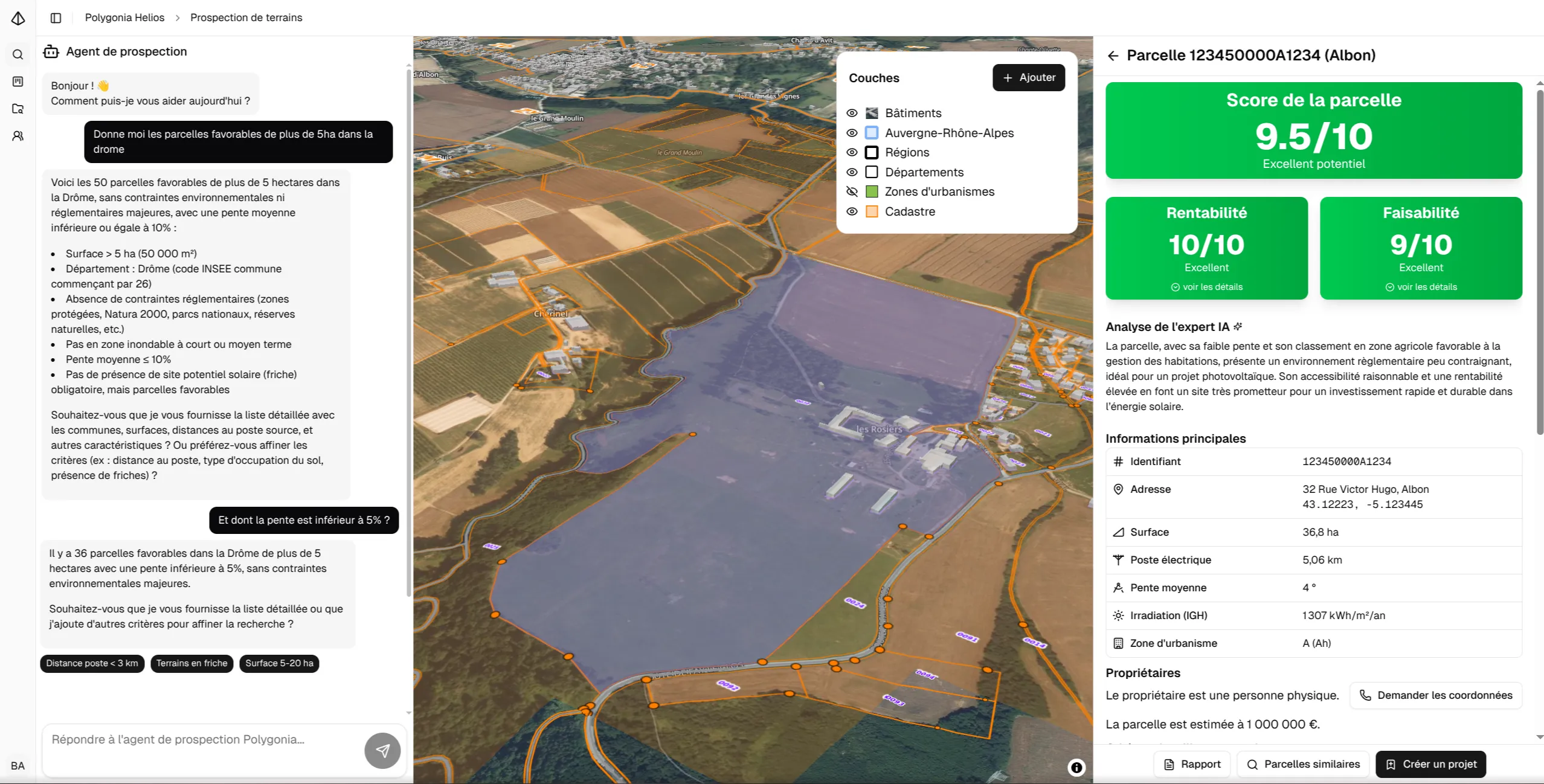Viewport: 1544px width, 784px height.
Task: Click the map info icon
Action: tap(1076, 767)
